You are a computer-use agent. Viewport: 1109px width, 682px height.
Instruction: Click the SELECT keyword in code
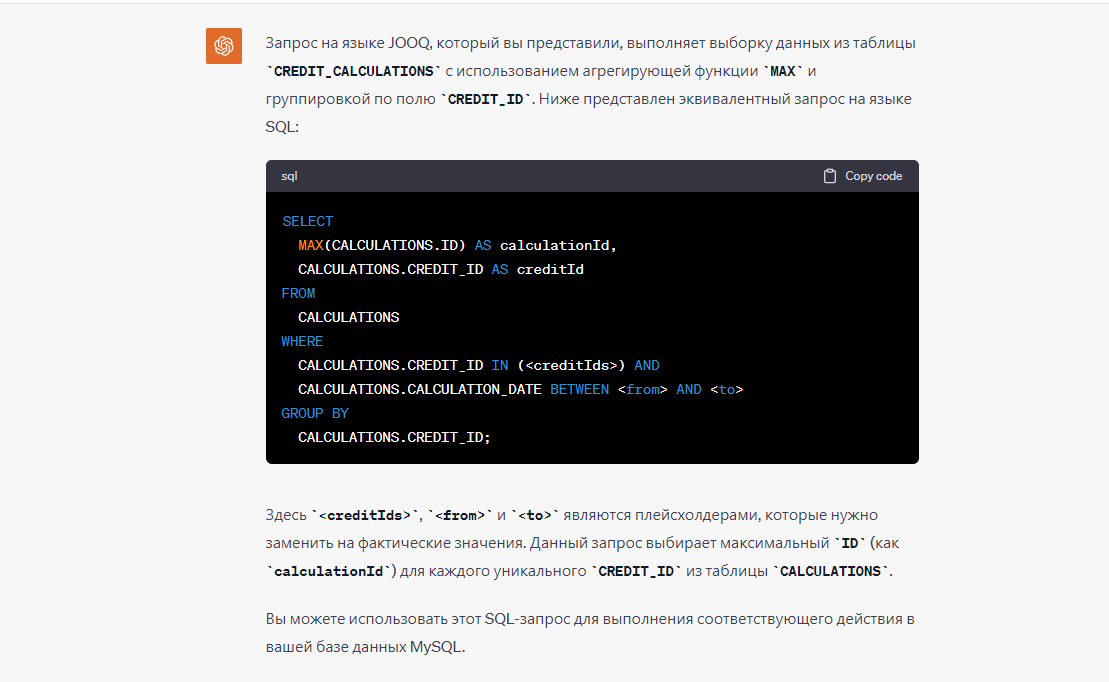pos(308,221)
